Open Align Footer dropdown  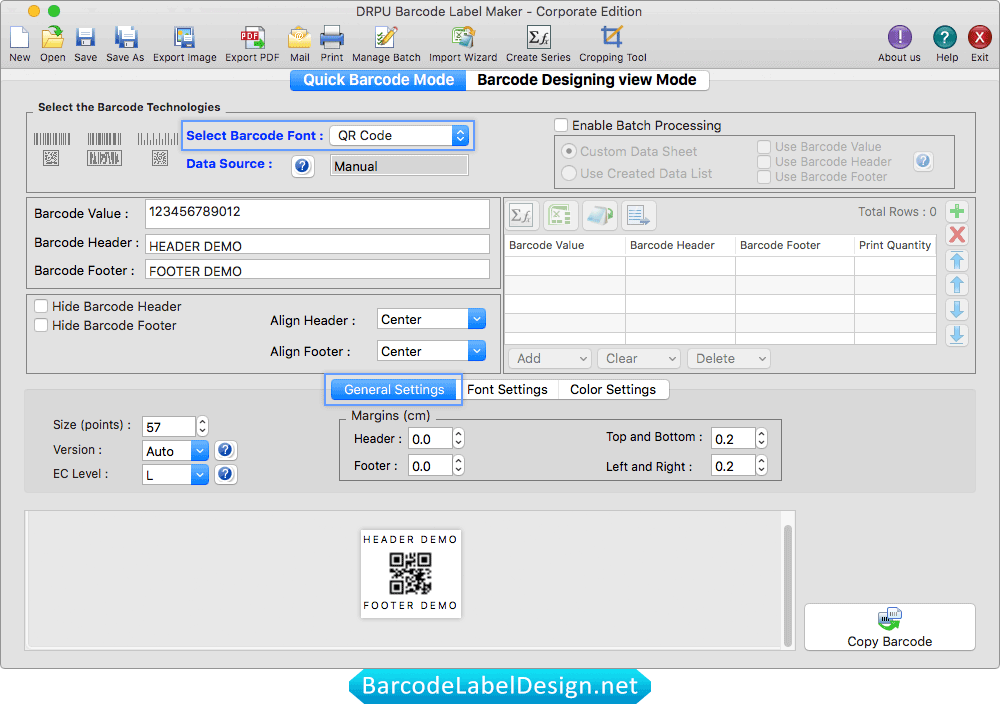pos(430,351)
